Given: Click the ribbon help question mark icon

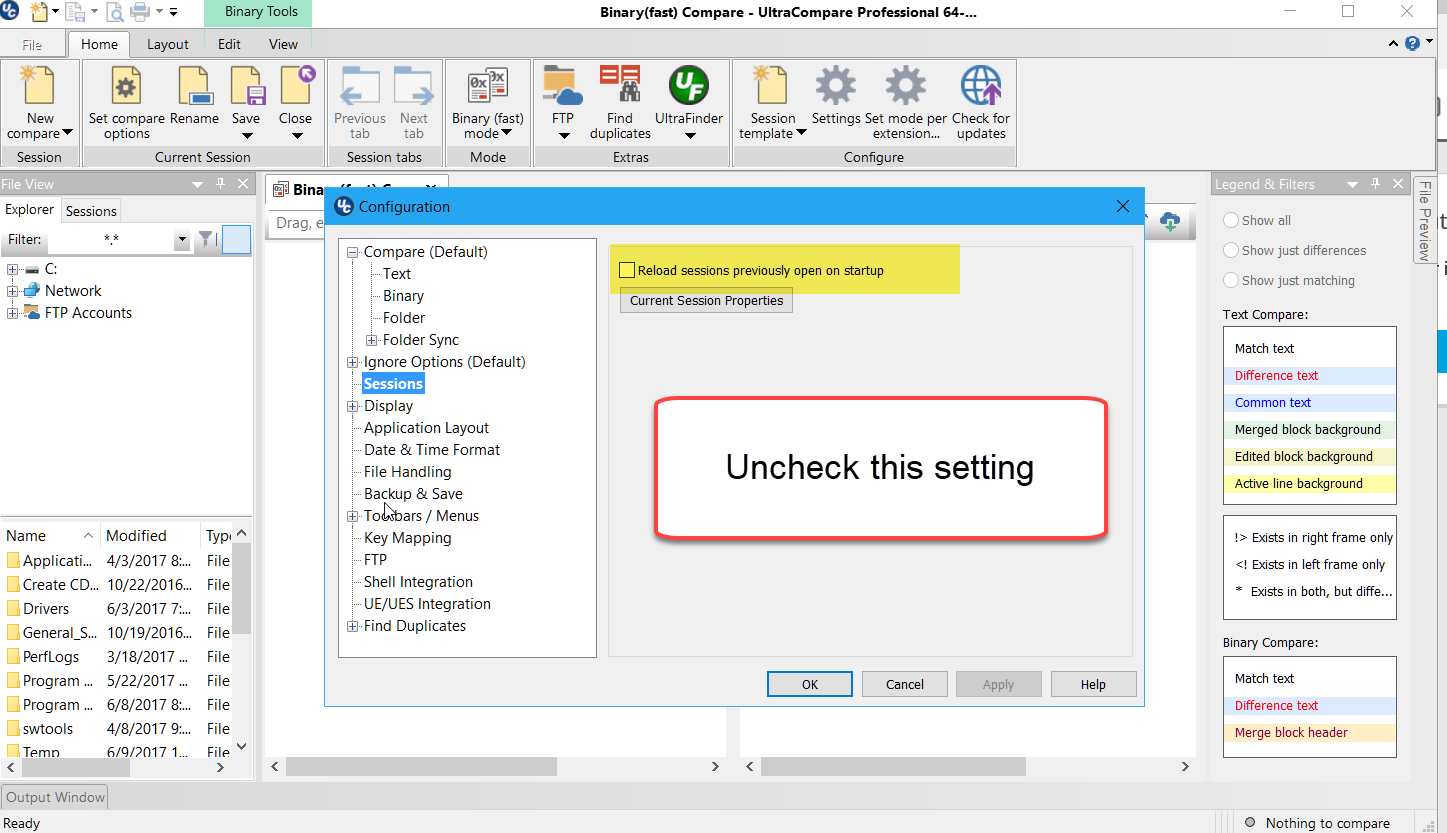Looking at the screenshot, I should [1412, 43].
